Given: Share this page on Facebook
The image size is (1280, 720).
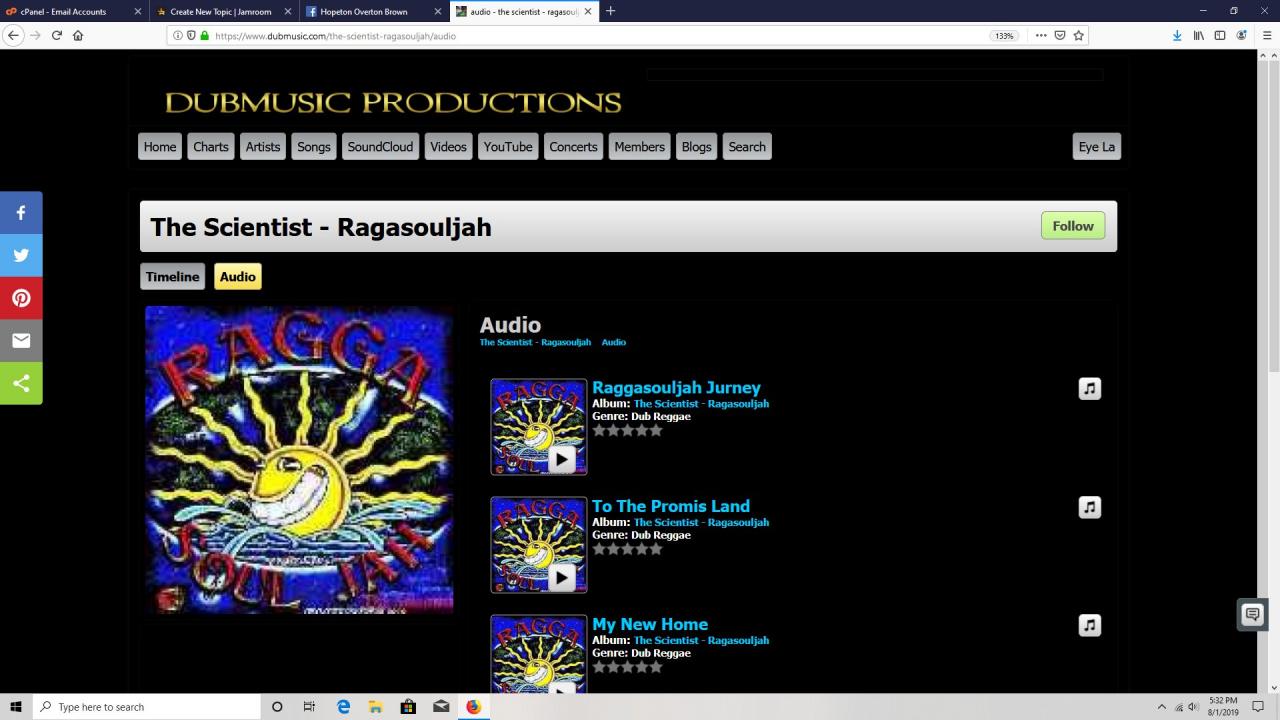Looking at the screenshot, I should [21, 213].
